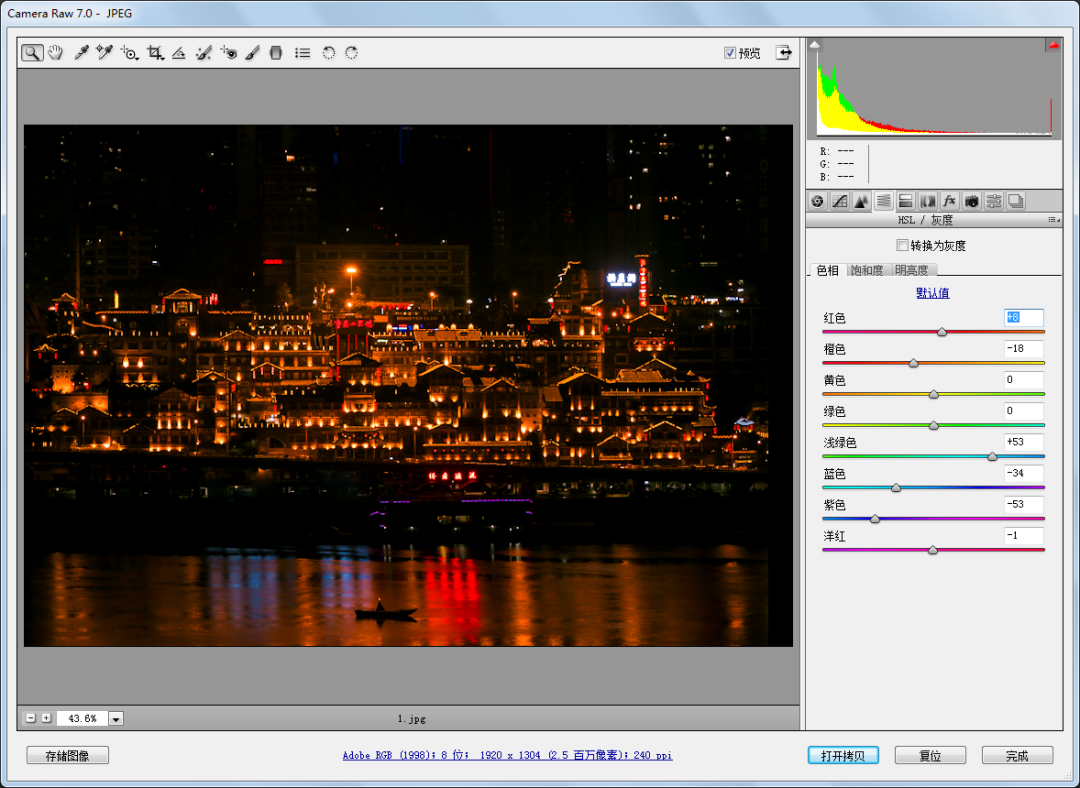Viewport: 1080px width, 788px height.
Task: Open the HSL panel flyout menu
Action: (1054, 220)
